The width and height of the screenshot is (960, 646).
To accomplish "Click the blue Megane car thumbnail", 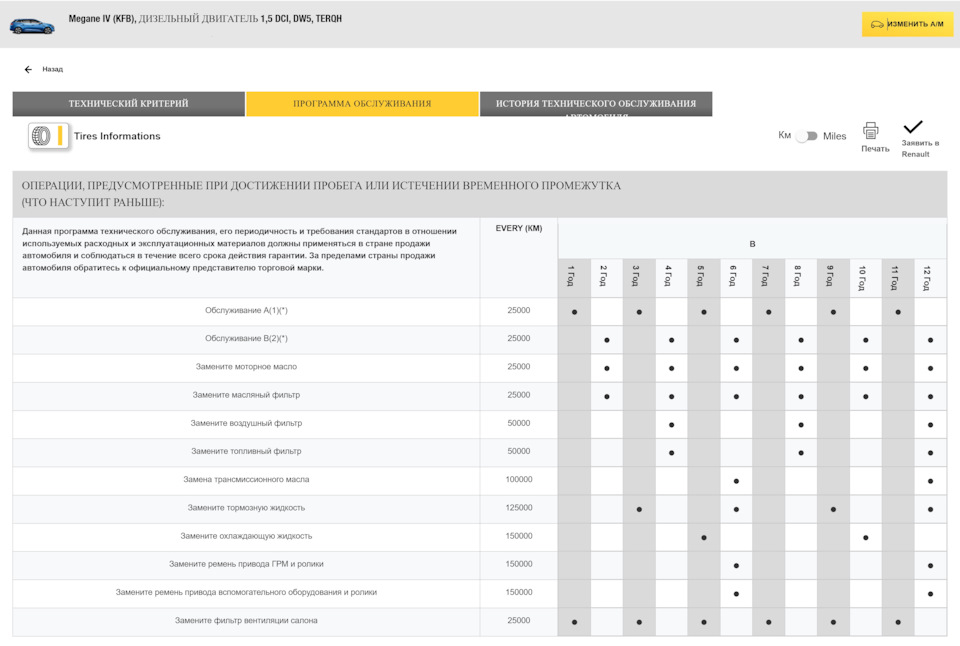I will (32, 26).
